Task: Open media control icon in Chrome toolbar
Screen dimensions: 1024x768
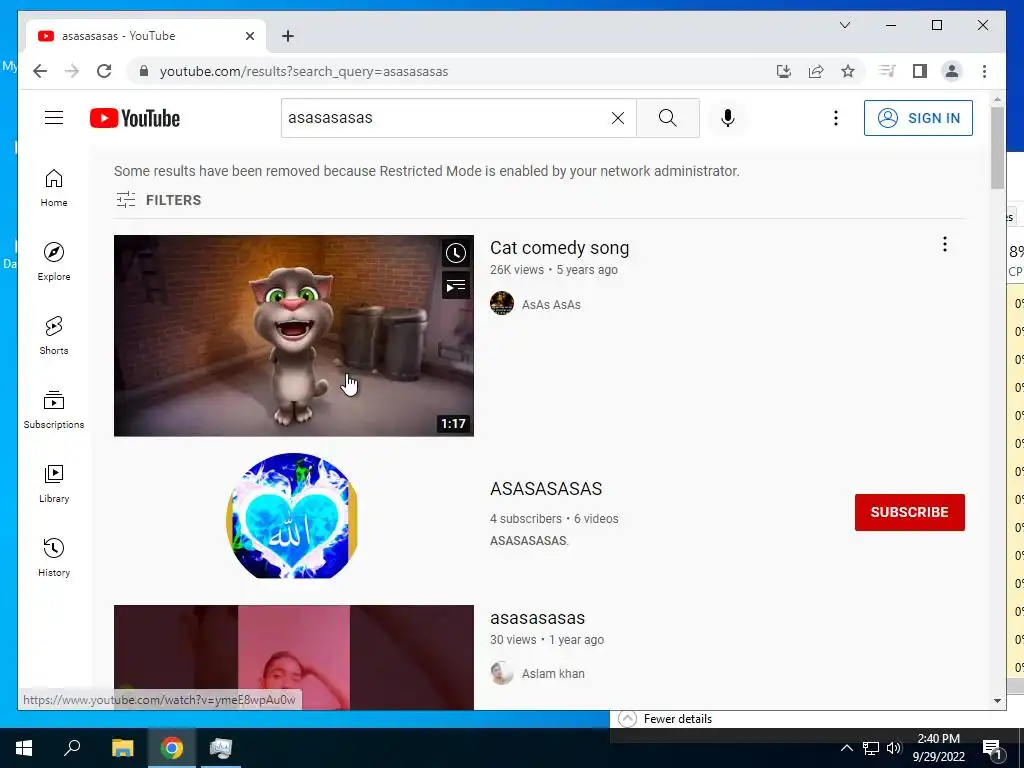Action: pyautogui.click(x=887, y=71)
